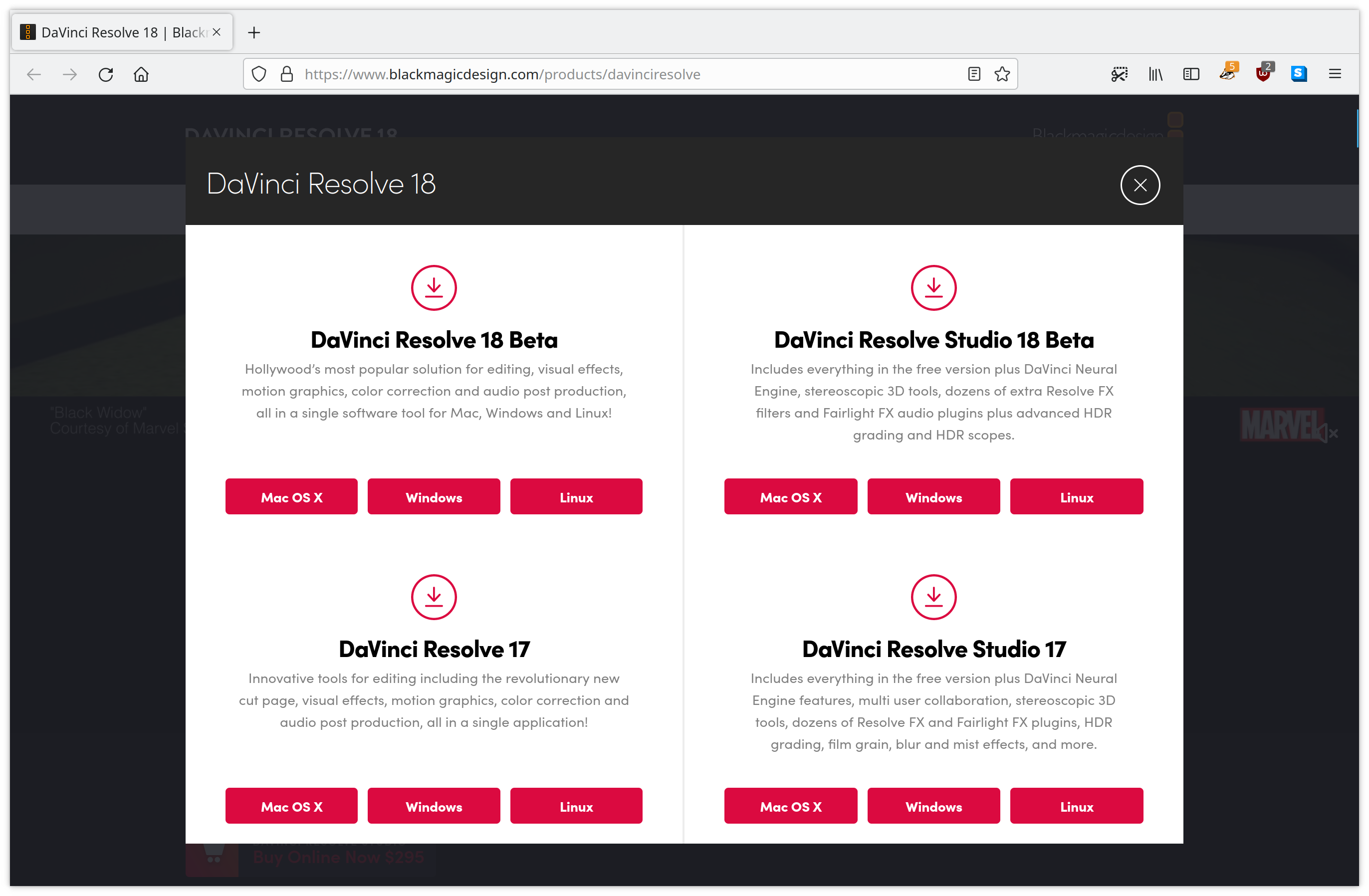Click the download icon above DaVinci Resolve 17

(434, 597)
